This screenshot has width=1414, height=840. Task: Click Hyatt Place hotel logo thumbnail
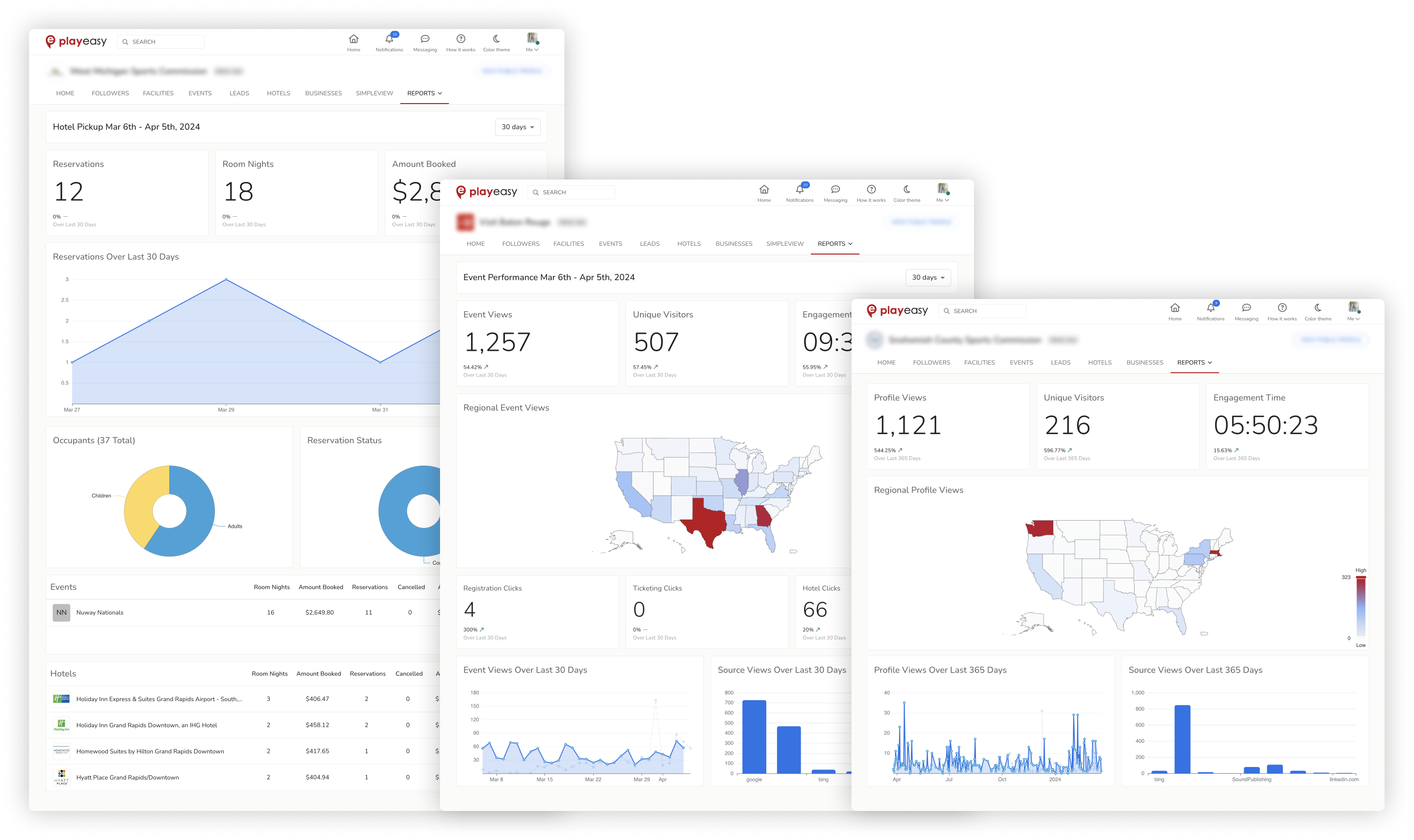[61, 777]
